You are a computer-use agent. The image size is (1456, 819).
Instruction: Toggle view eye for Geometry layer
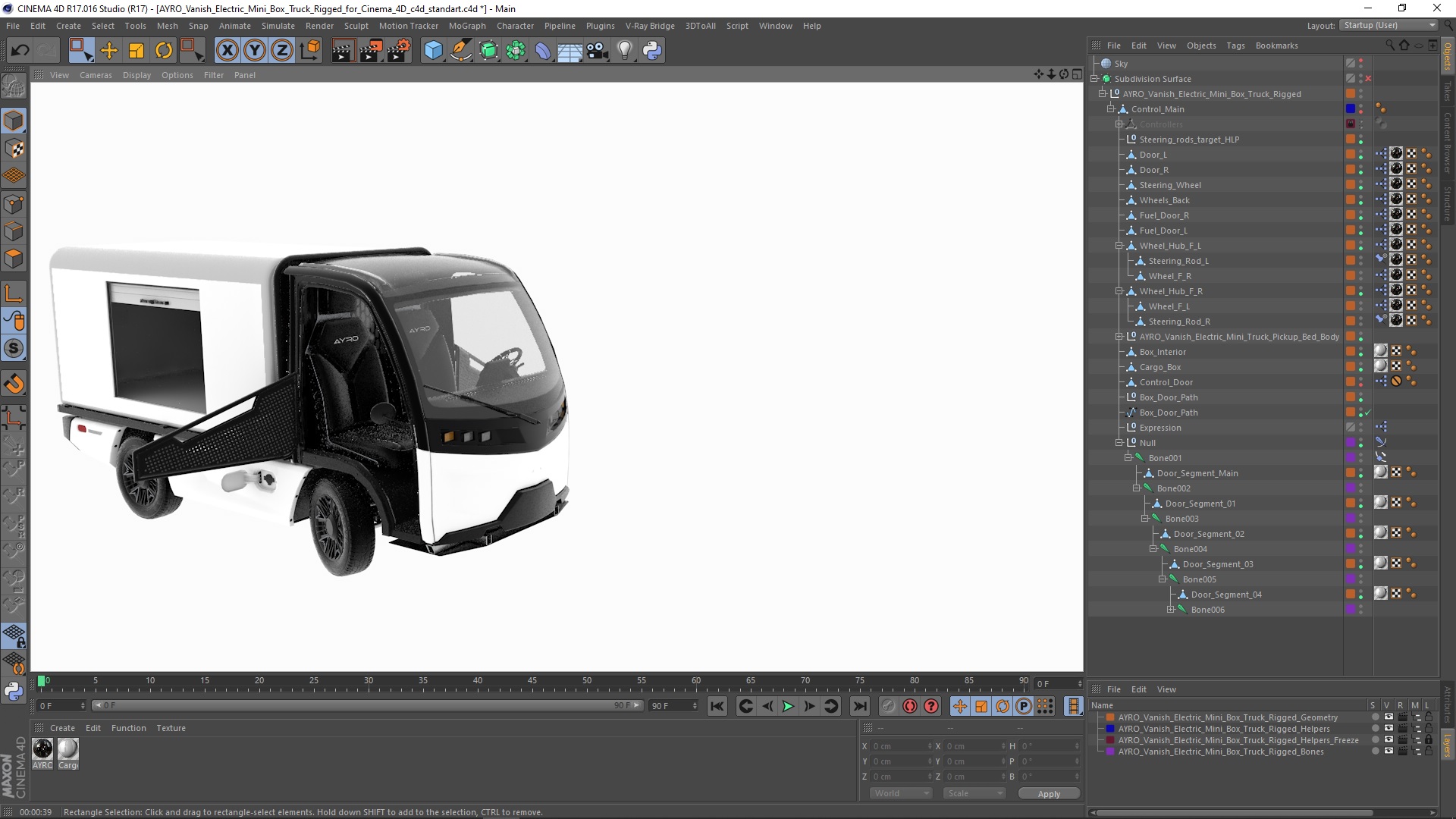pyautogui.click(x=1389, y=717)
